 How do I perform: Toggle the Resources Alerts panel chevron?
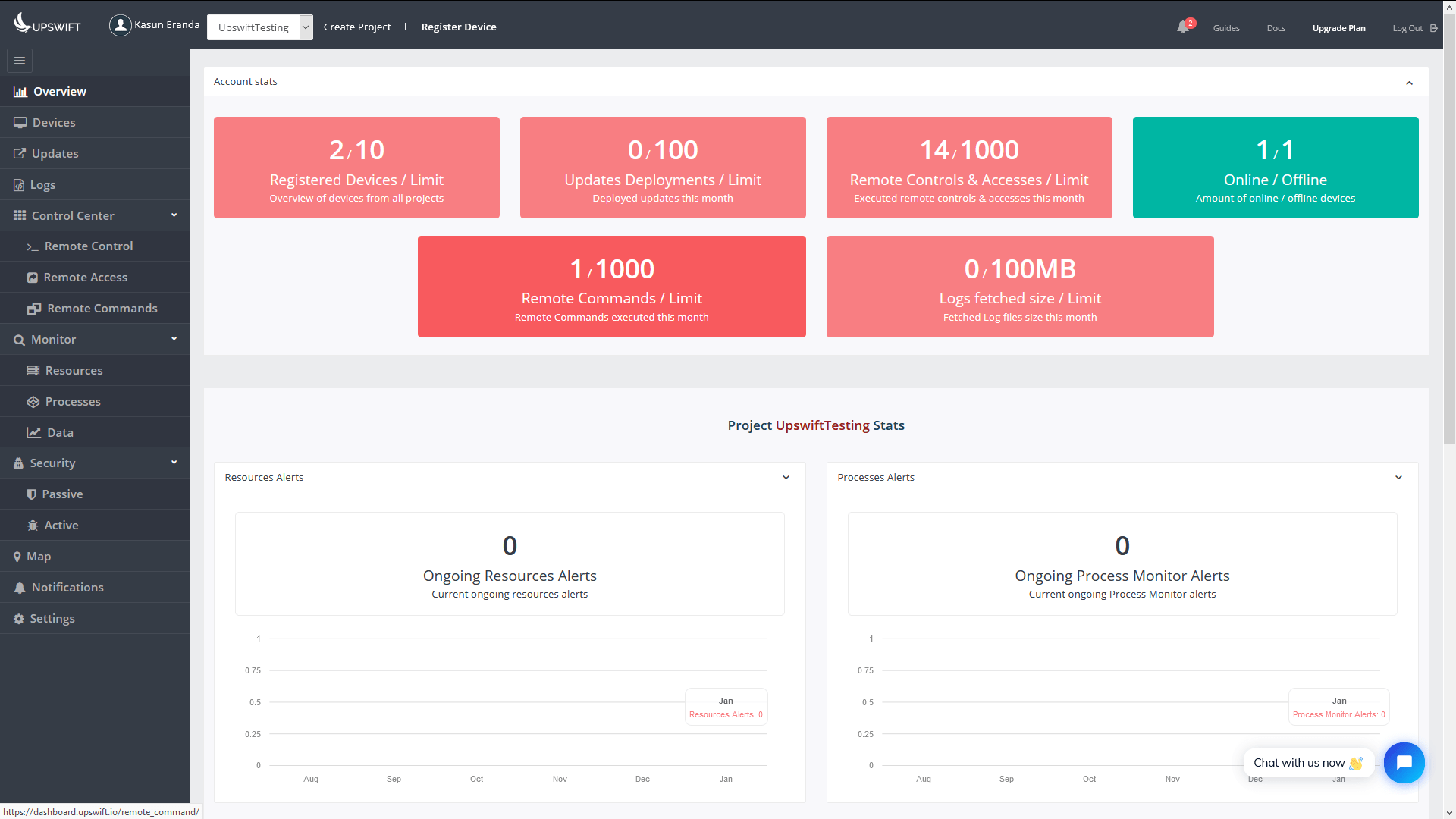(x=786, y=478)
